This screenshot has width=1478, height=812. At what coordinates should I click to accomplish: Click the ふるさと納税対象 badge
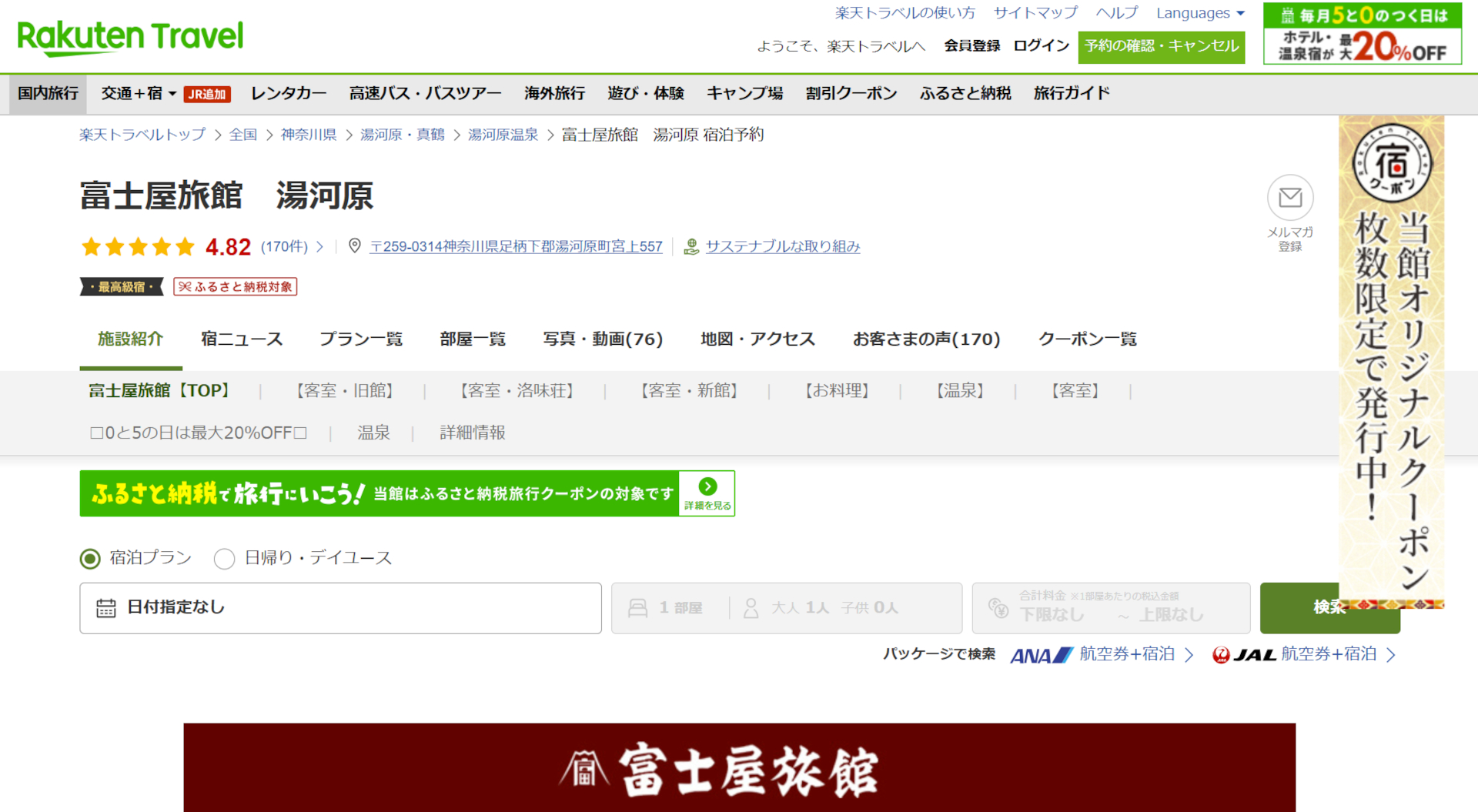[x=236, y=287]
